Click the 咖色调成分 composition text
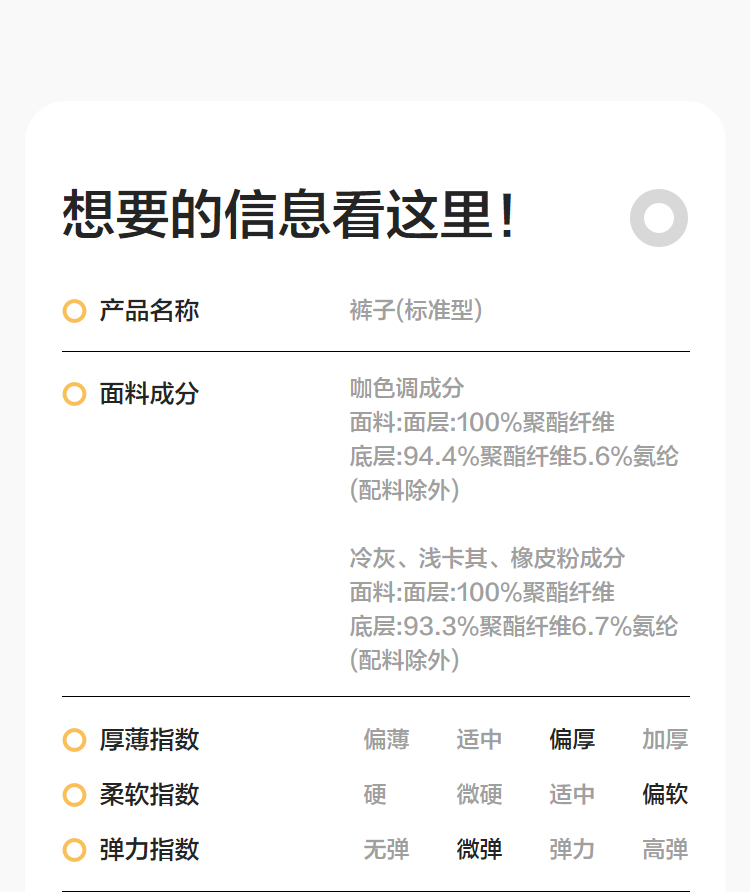The image size is (750, 892). coord(407,388)
